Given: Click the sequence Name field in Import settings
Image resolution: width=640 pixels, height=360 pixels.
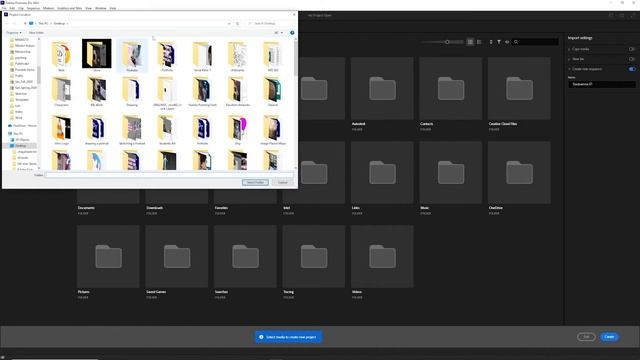Looking at the screenshot, I should point(602,84).
